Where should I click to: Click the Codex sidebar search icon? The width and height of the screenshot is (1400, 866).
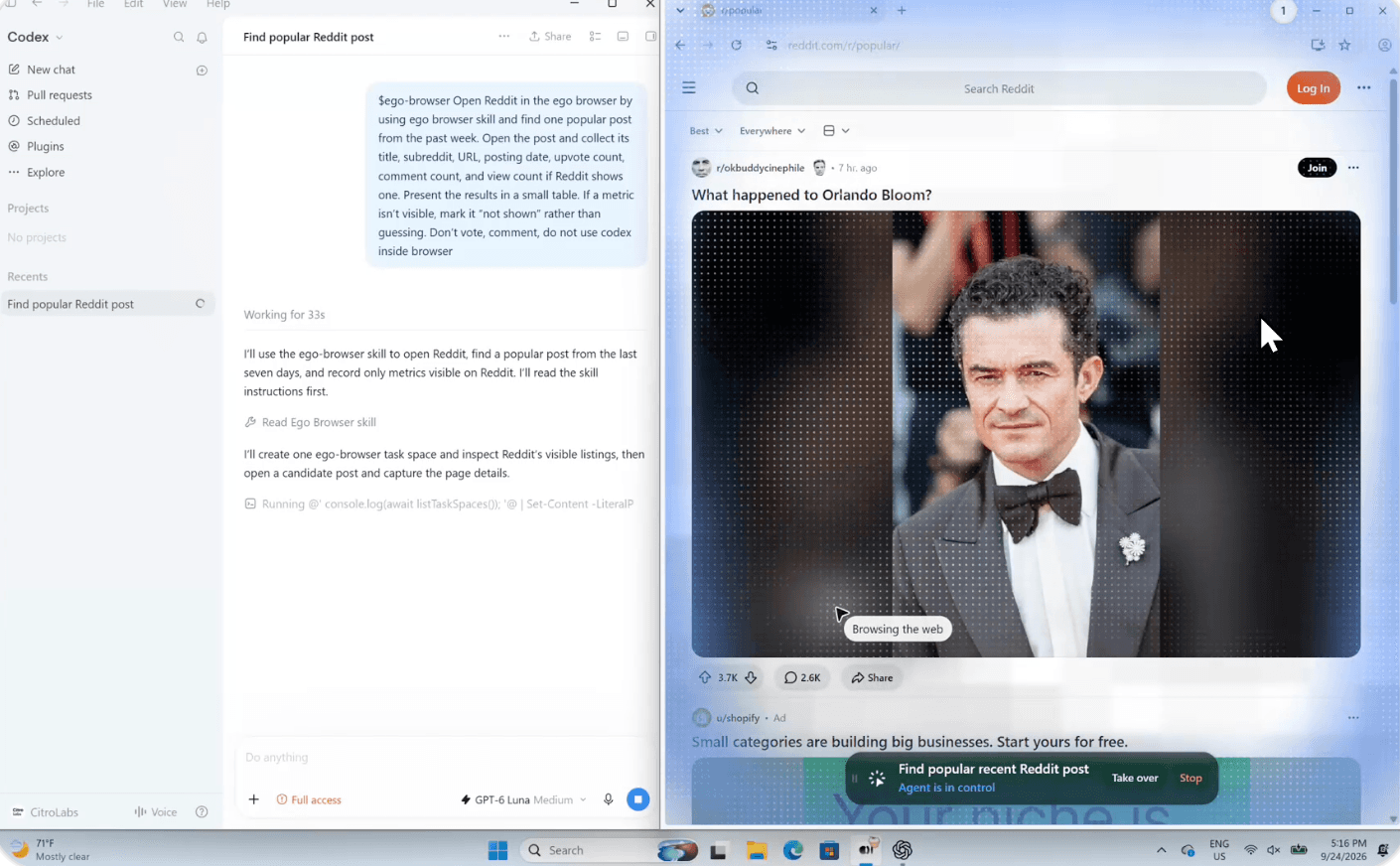(179, 37)
